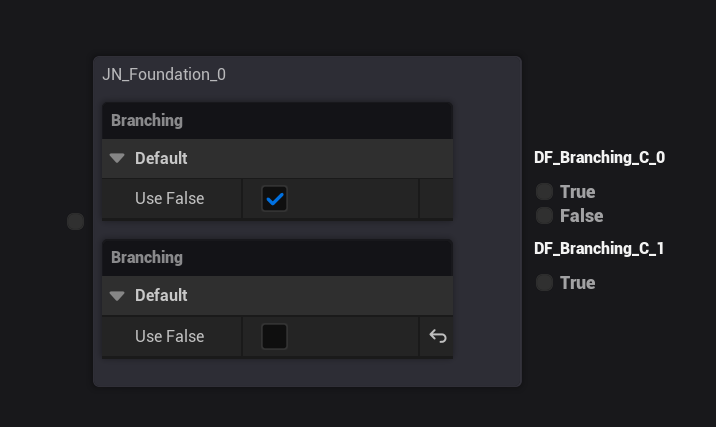Collapse the first Default section triangle
This screenshot has width=716, height=427.
[x=118, y=158]
